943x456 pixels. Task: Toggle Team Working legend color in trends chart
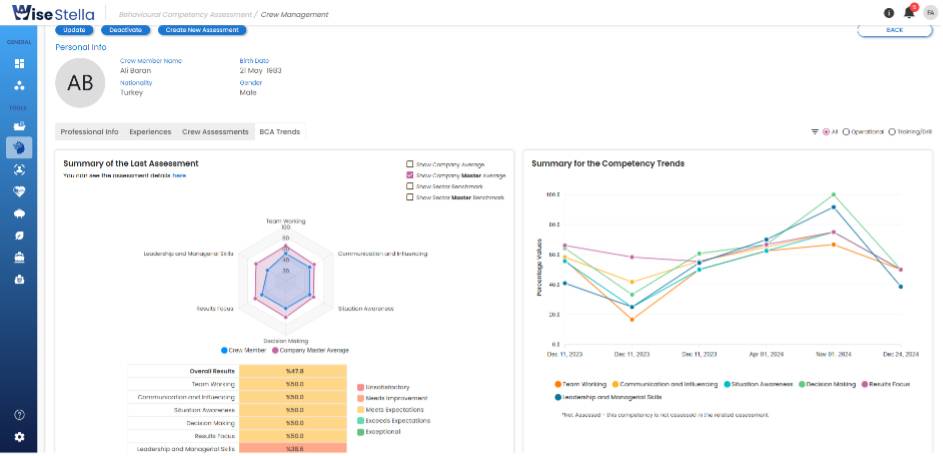pyautogui.click(x=555, y=383)
